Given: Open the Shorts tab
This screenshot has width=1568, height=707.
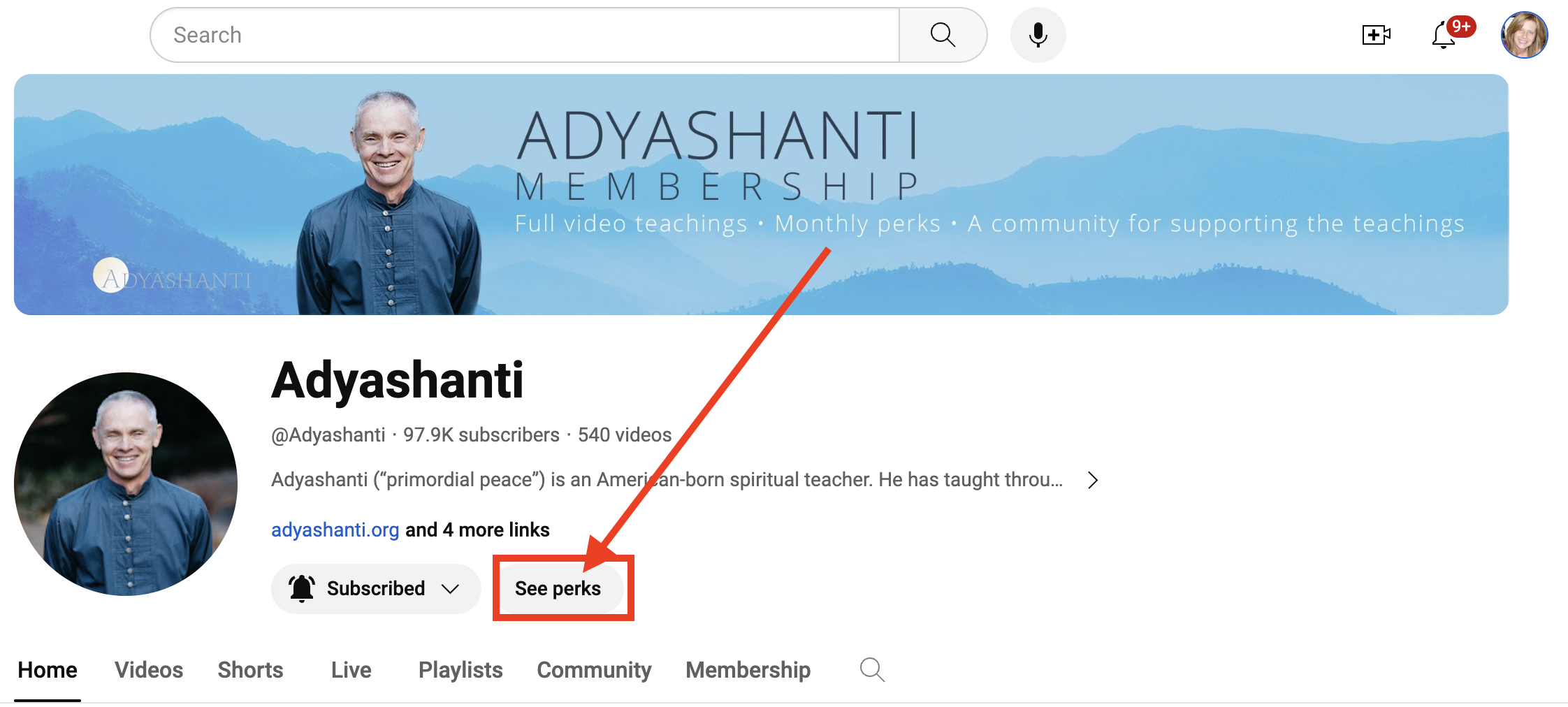Looking at the screenshot, I should [x=250, y=669].
